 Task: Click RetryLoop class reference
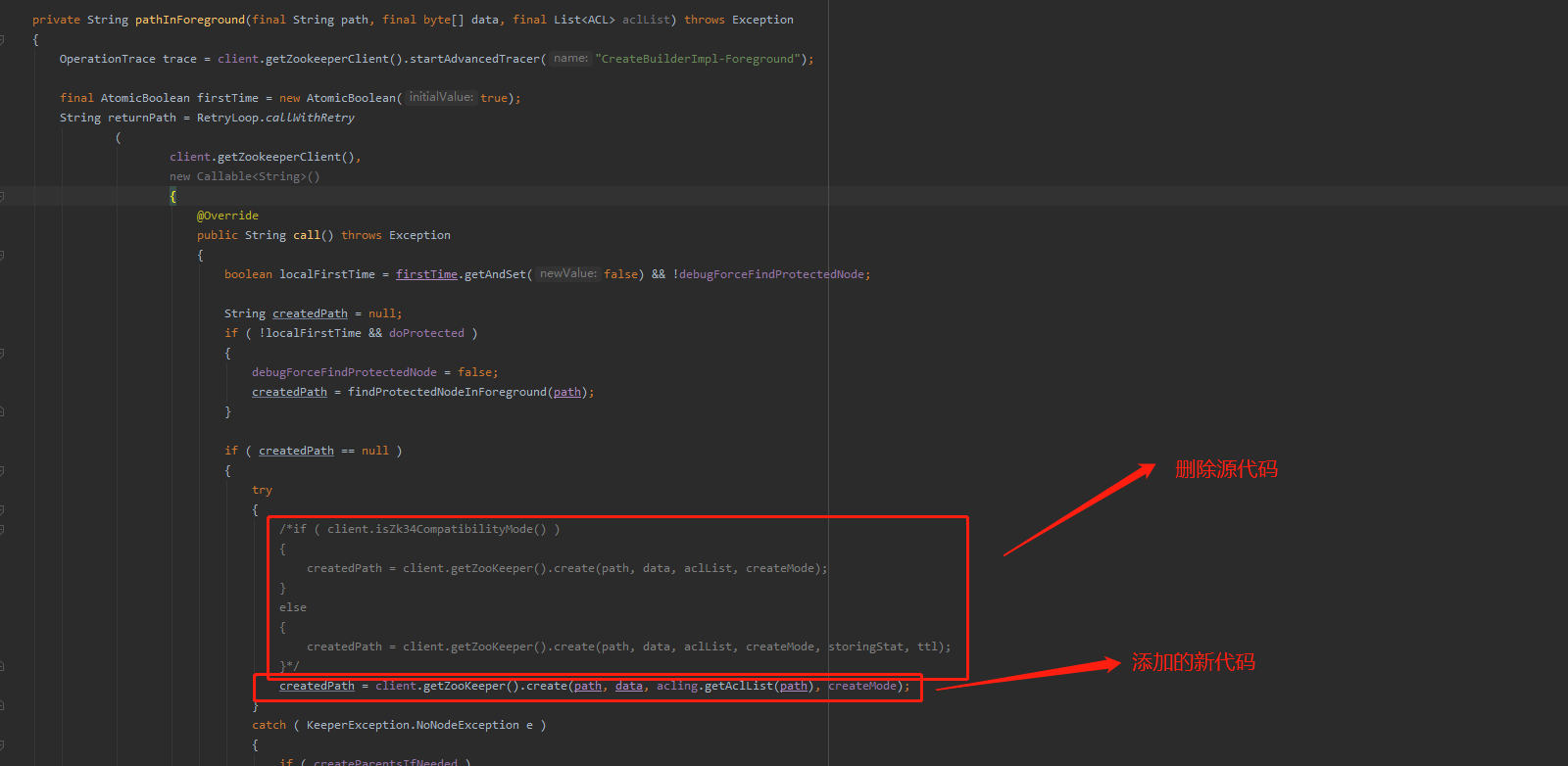pyautogui.click(x=227, y=118)
